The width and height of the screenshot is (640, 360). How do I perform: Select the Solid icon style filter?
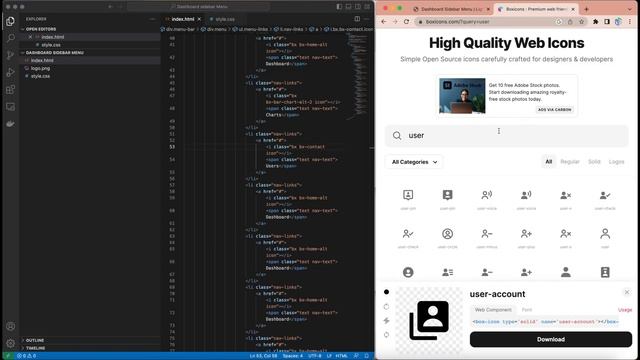(594, 162)
